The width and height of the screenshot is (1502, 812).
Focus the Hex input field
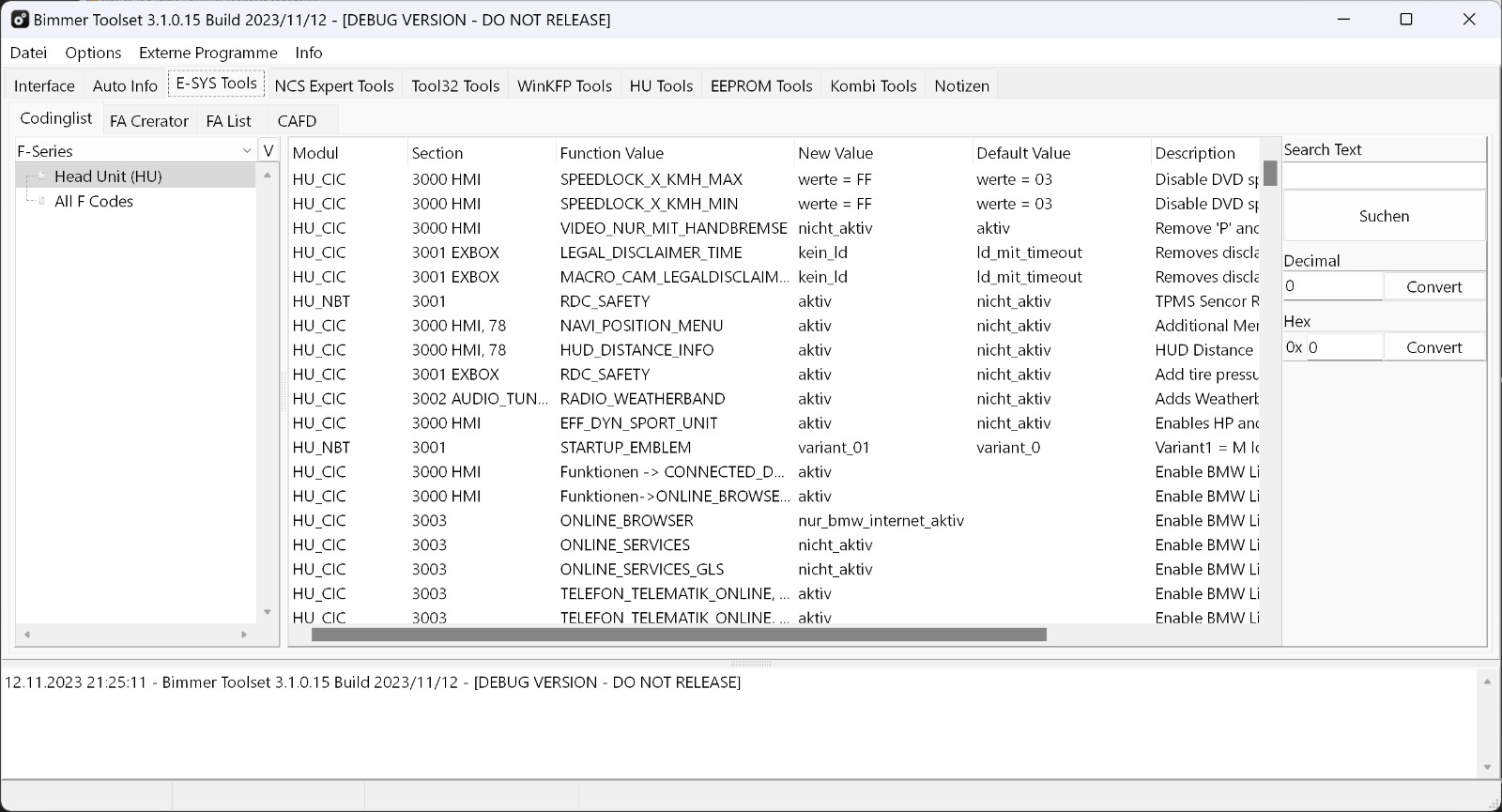1343,347
